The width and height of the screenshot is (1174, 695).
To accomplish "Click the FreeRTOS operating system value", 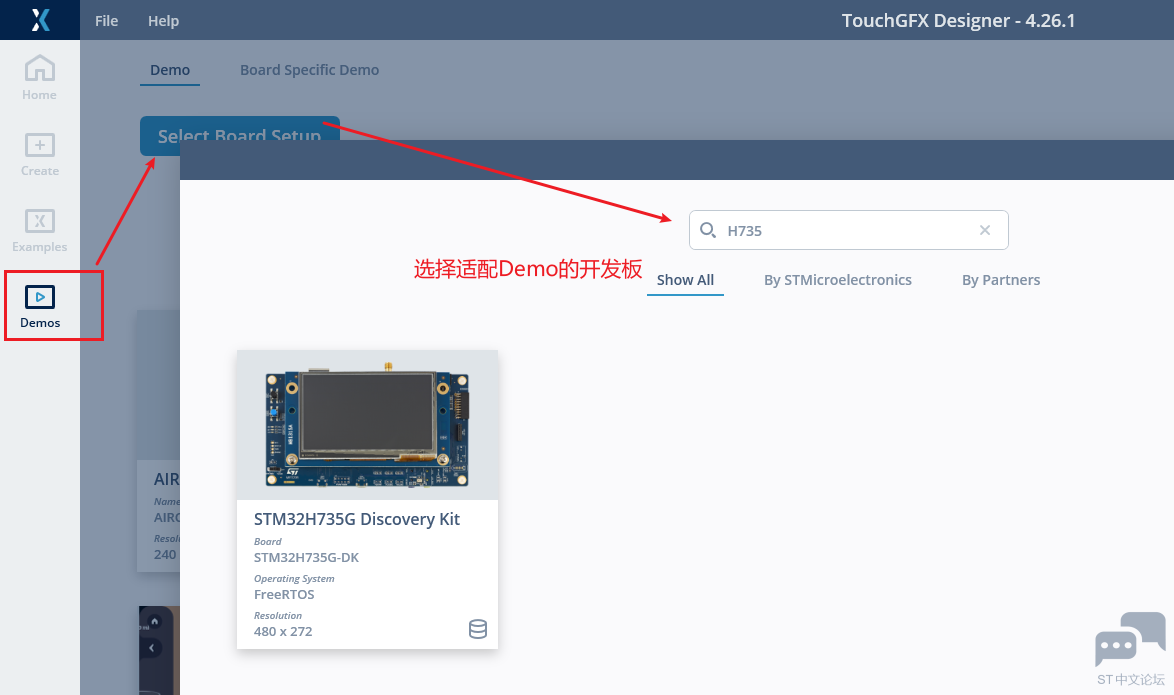I will tap(284, 595).
